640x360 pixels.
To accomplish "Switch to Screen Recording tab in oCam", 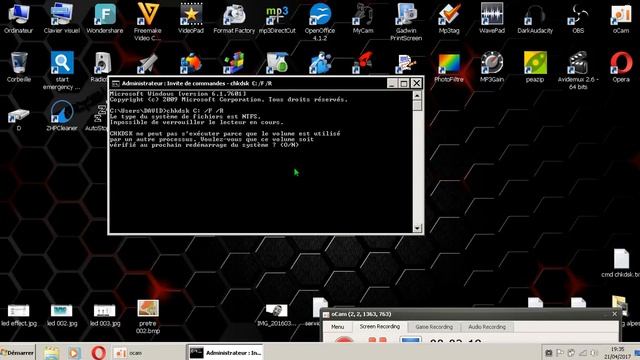I will 380,327.
